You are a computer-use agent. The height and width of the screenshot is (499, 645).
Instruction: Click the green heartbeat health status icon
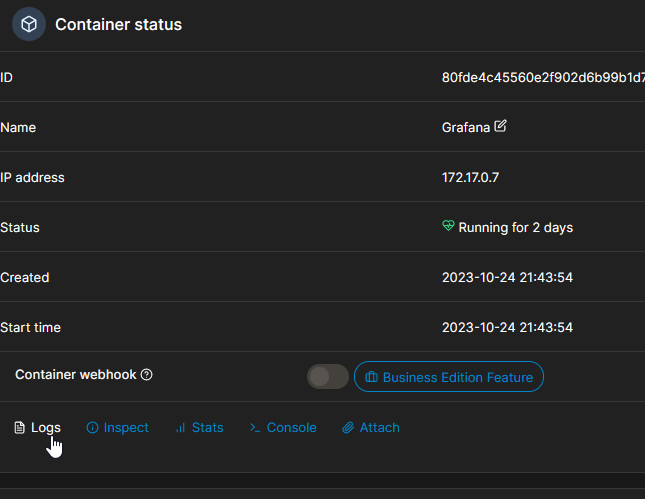click(x=448, y=225)
